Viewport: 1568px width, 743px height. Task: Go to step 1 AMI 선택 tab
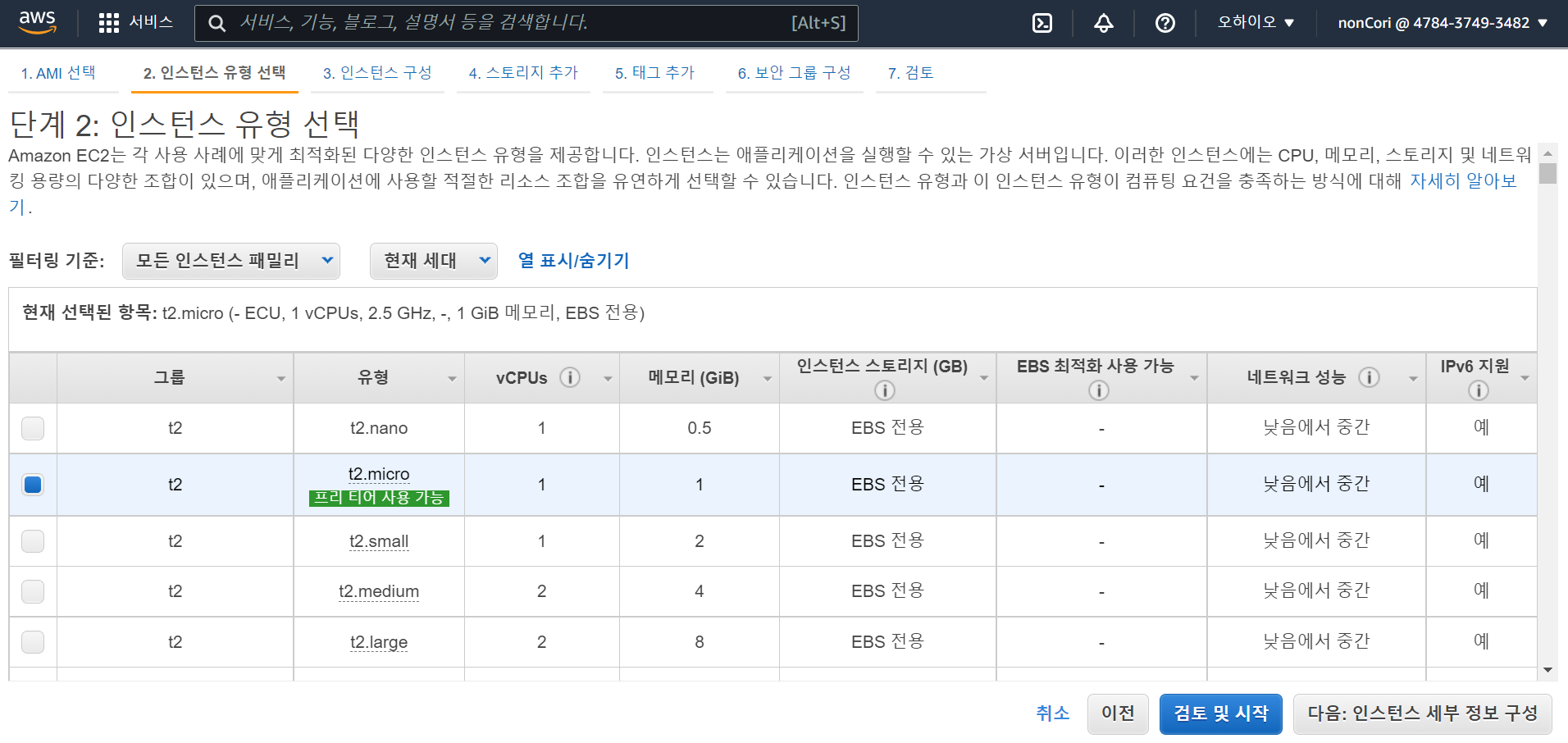click(58, 73)
